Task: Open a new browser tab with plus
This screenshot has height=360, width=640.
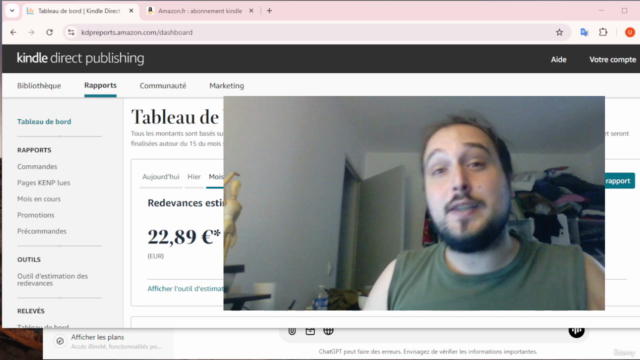Action: point(269,11)
